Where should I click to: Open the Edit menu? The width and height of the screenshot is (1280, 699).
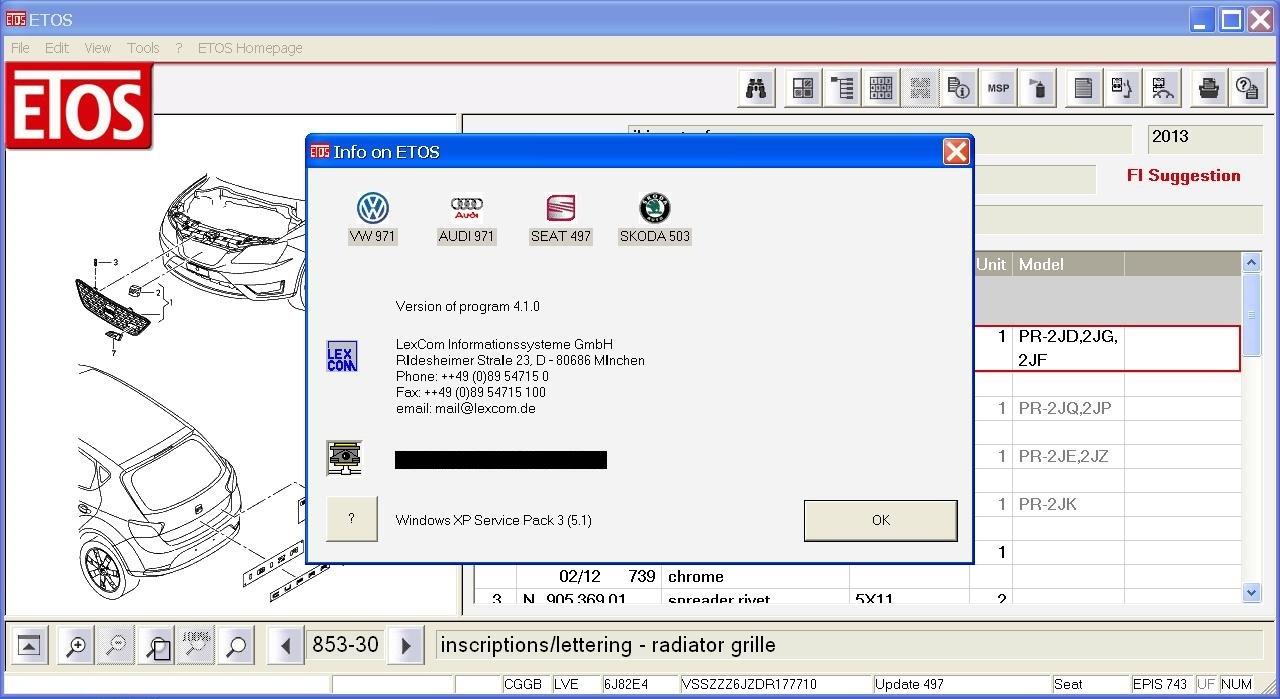pyautogui.click(x=57, y=48)
